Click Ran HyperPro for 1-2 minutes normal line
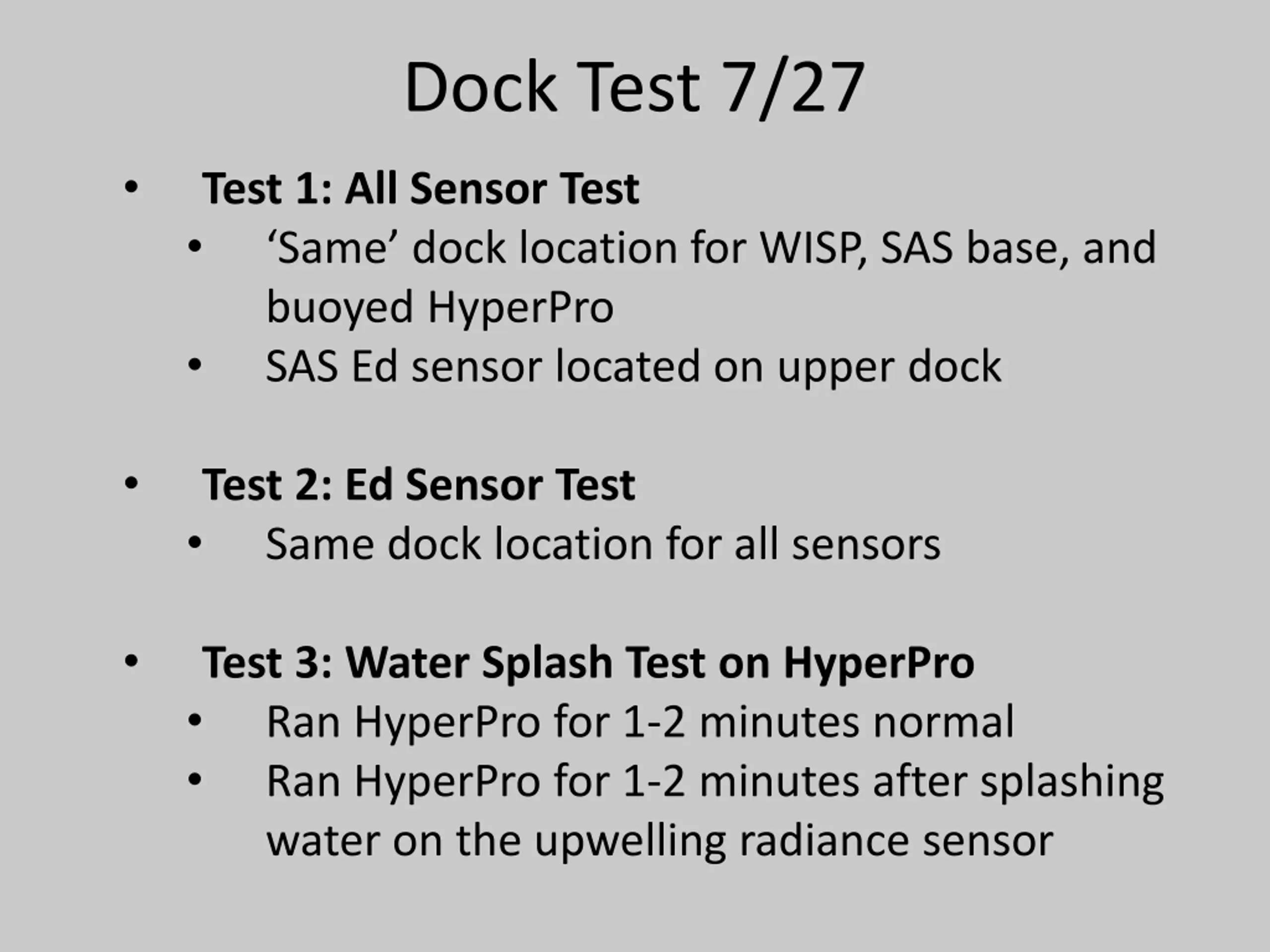Image resolution: width=1270 pixels, height=952 pixels. pos(640,722)
